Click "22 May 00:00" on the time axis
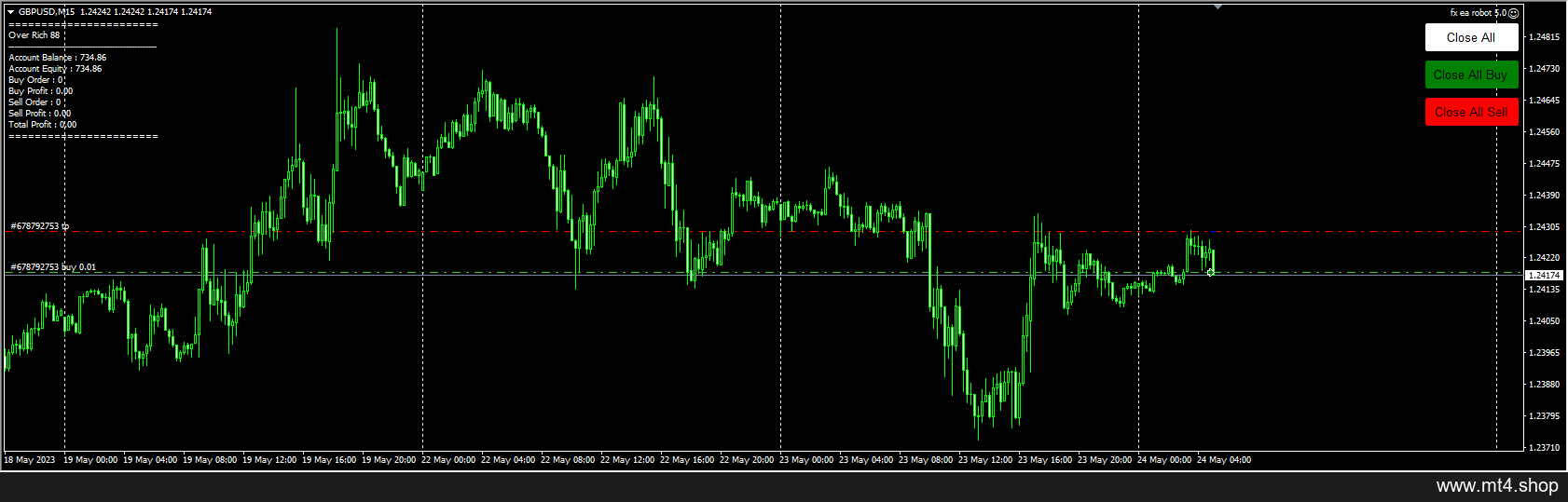 click(448, 460)
